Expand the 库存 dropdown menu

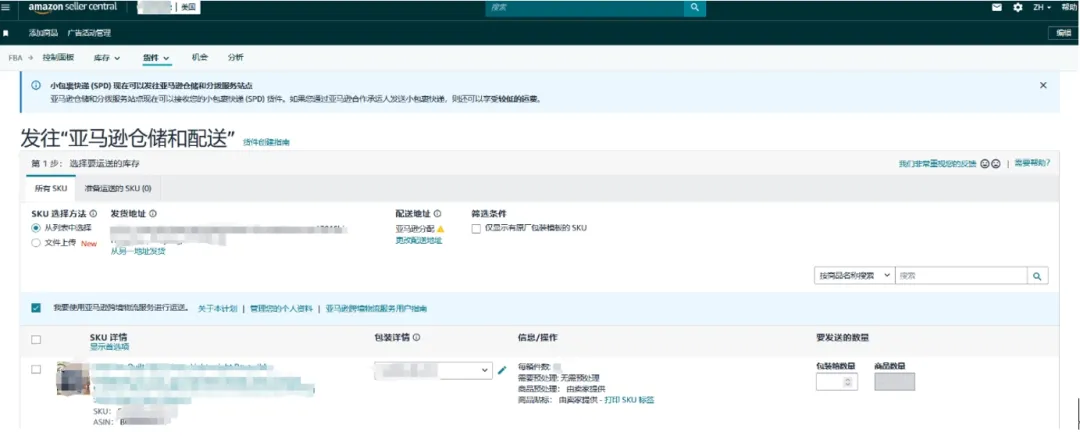click(x=107, y=58)
